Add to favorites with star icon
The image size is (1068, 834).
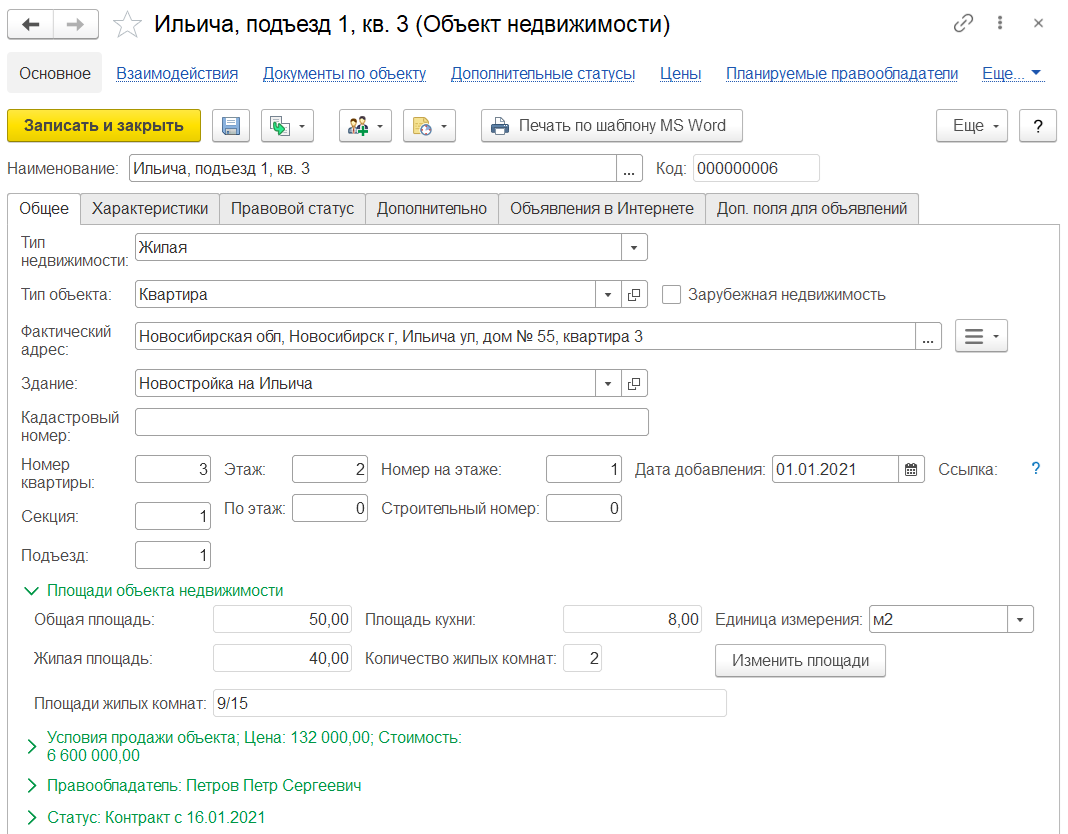[127, 25]
